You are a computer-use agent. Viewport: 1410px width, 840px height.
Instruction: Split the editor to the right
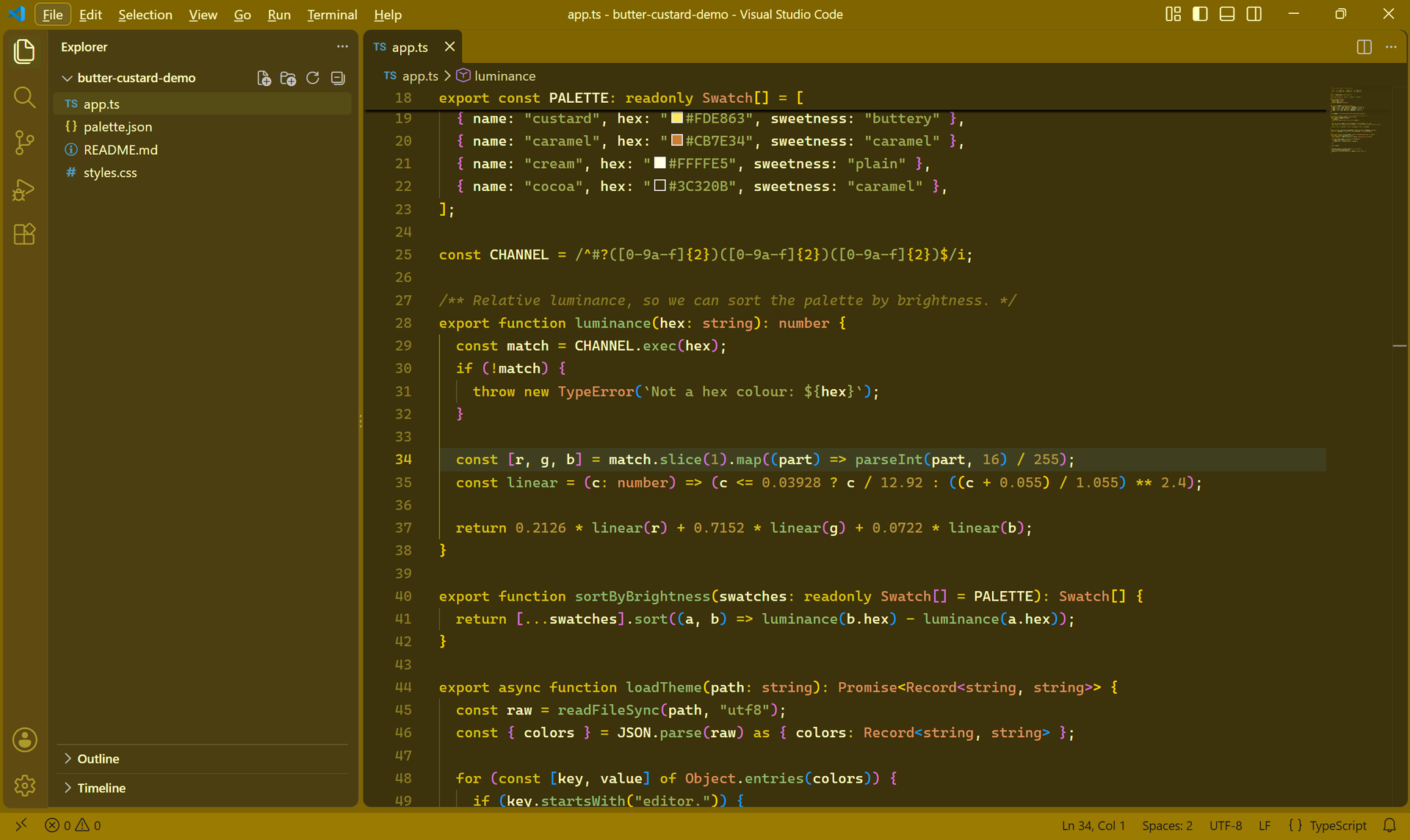[1364, 46]
